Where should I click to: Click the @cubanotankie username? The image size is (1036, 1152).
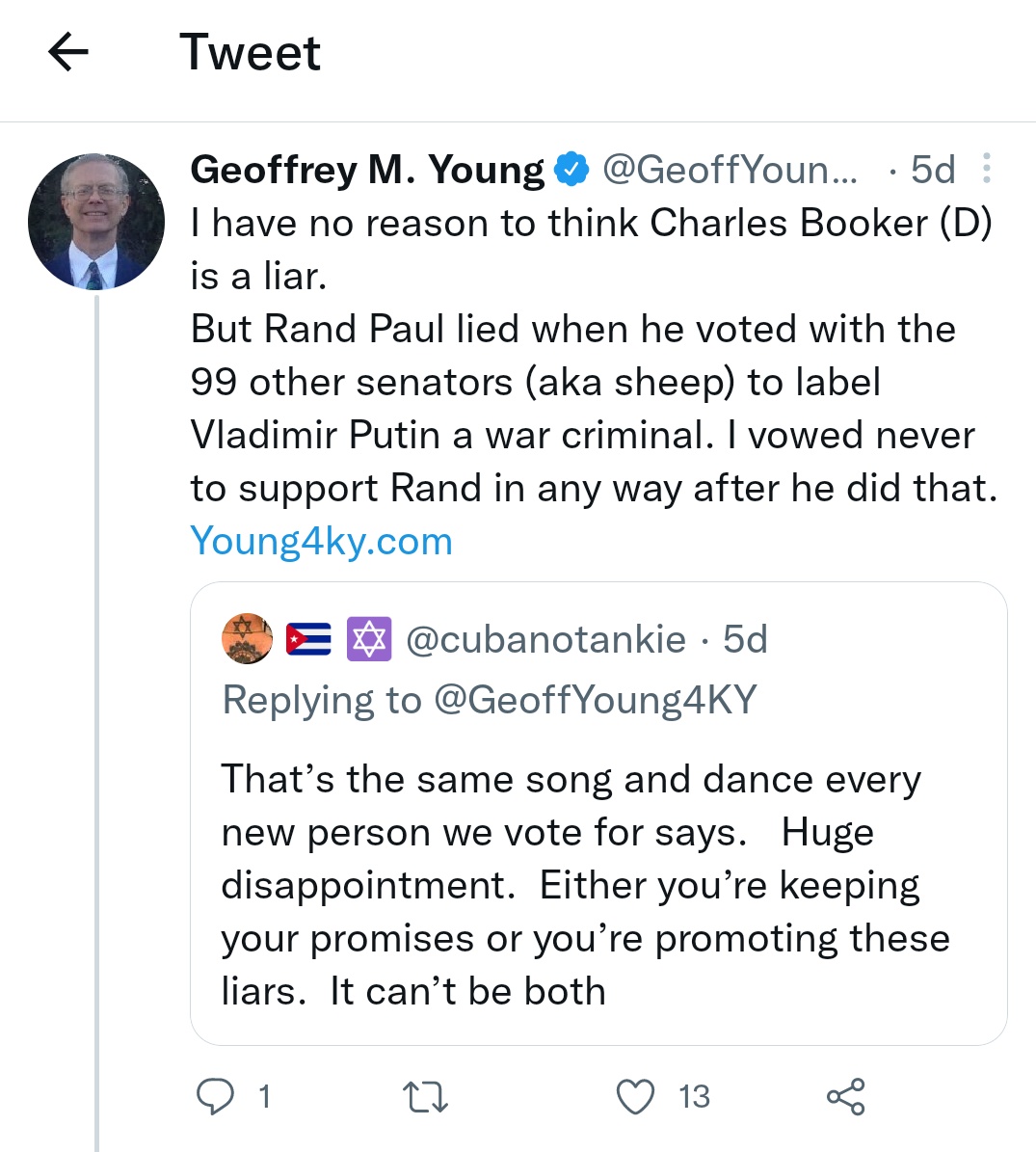545,639
